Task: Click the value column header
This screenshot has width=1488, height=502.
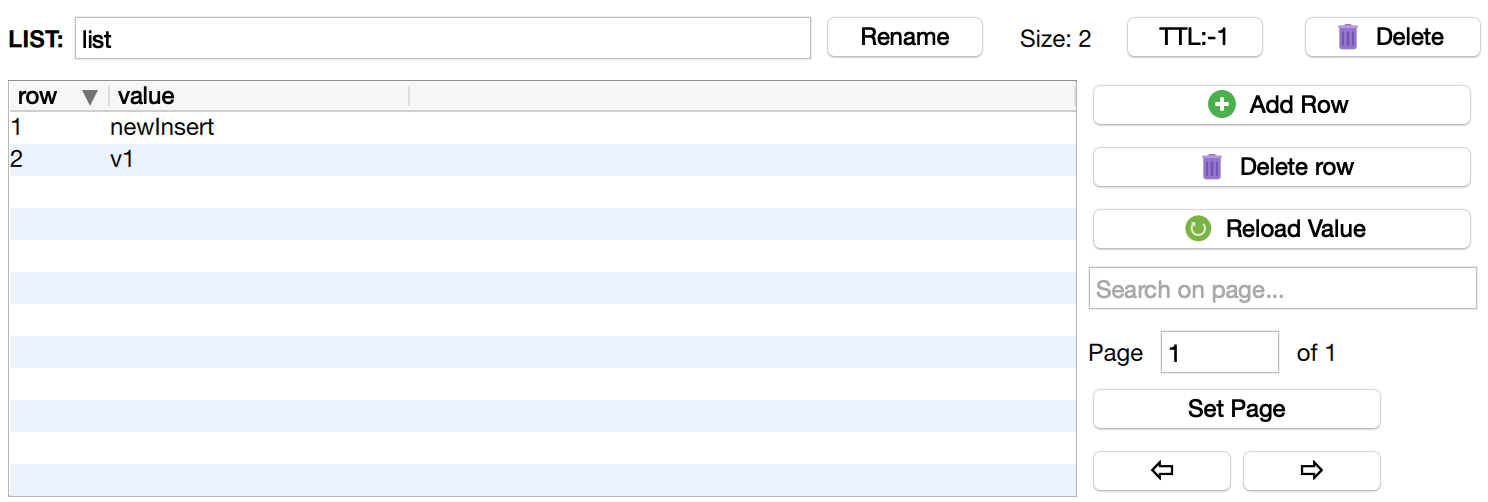Action: 147,96
